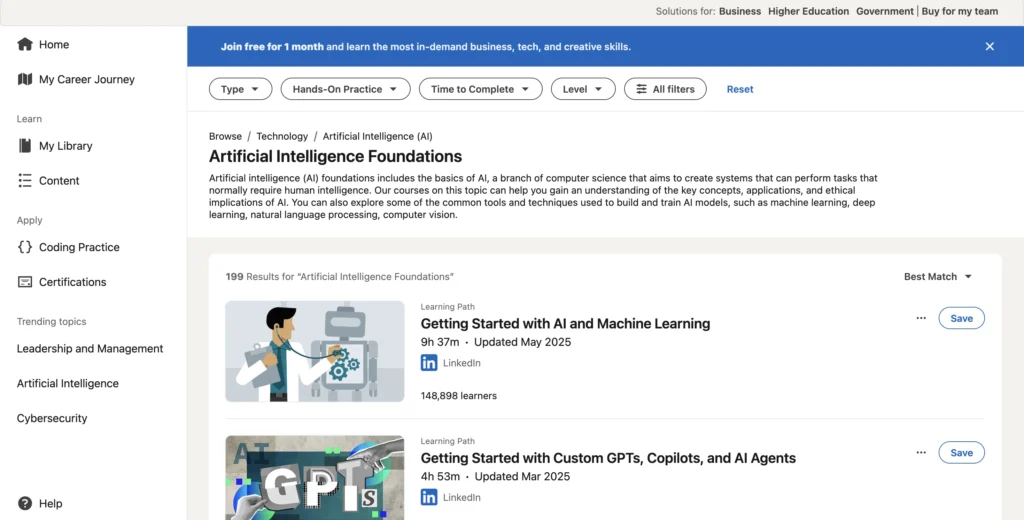Open Getting Started with Custom GPTs title
The image size is (1024, 520).
point(608,458)
